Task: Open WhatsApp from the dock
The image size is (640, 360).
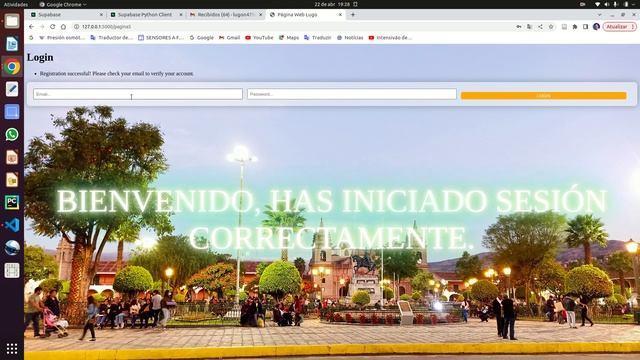Action: click(x=12, y=134)
